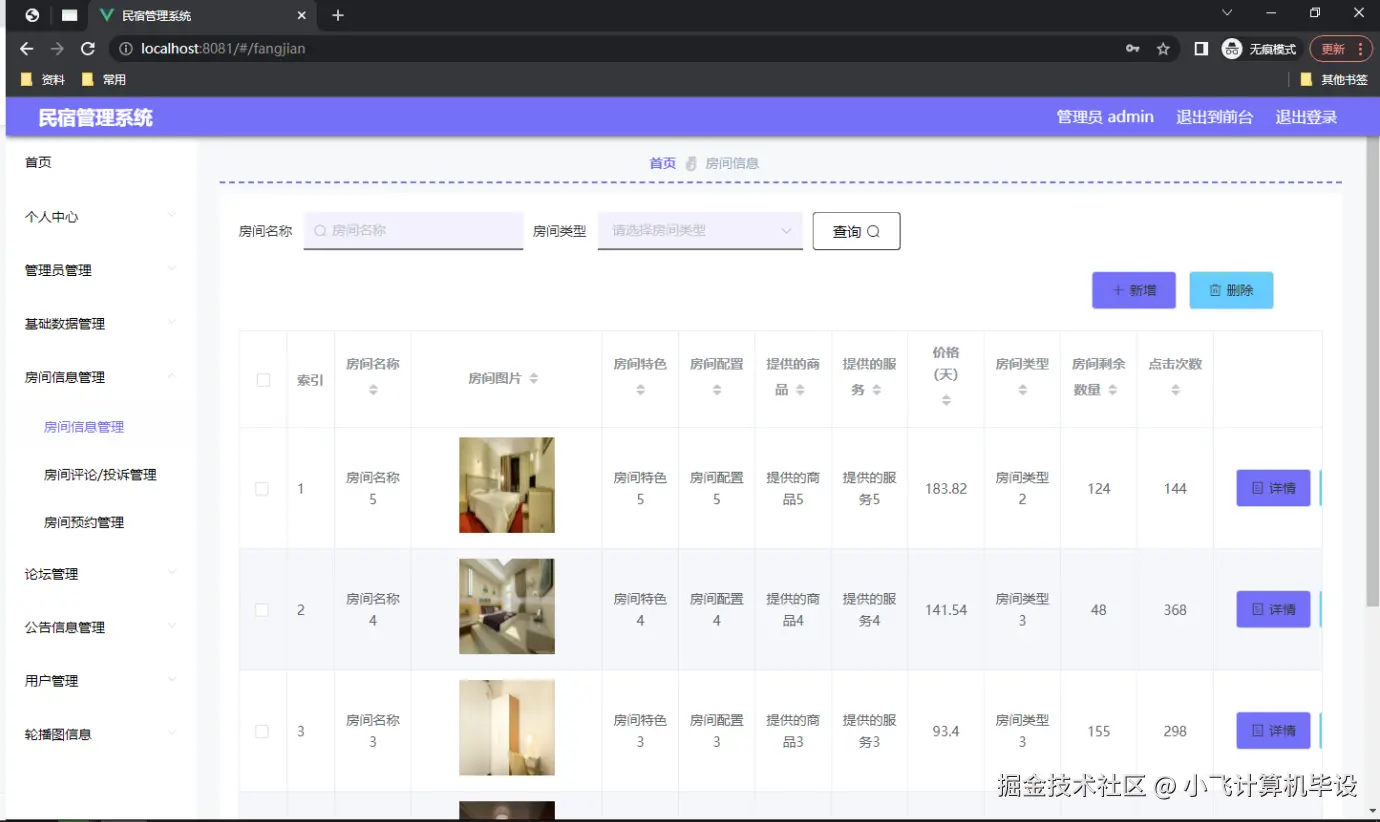
Task: Bookmark this page with star icon
Action: coord(1163,49)
